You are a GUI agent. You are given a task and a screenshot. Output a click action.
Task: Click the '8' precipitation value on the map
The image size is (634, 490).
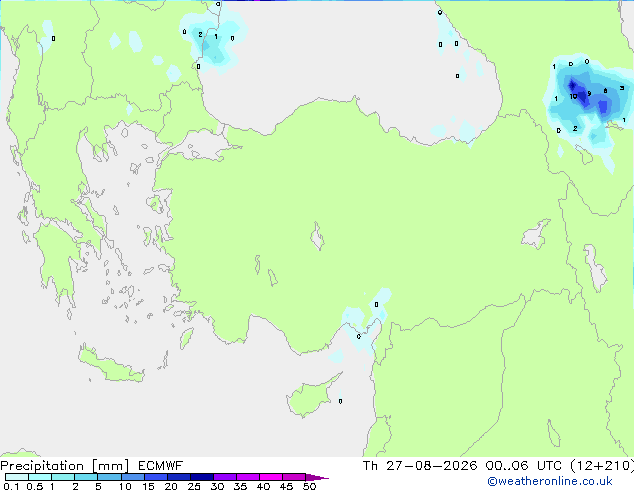[605, 91]
